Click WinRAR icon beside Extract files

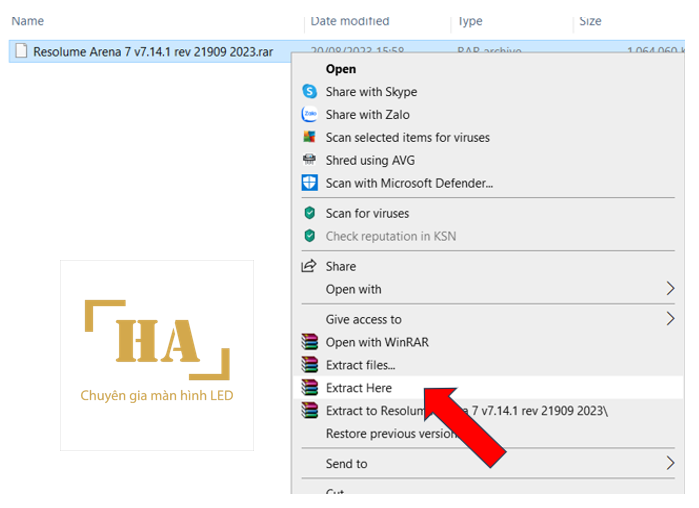click(309, 365)
